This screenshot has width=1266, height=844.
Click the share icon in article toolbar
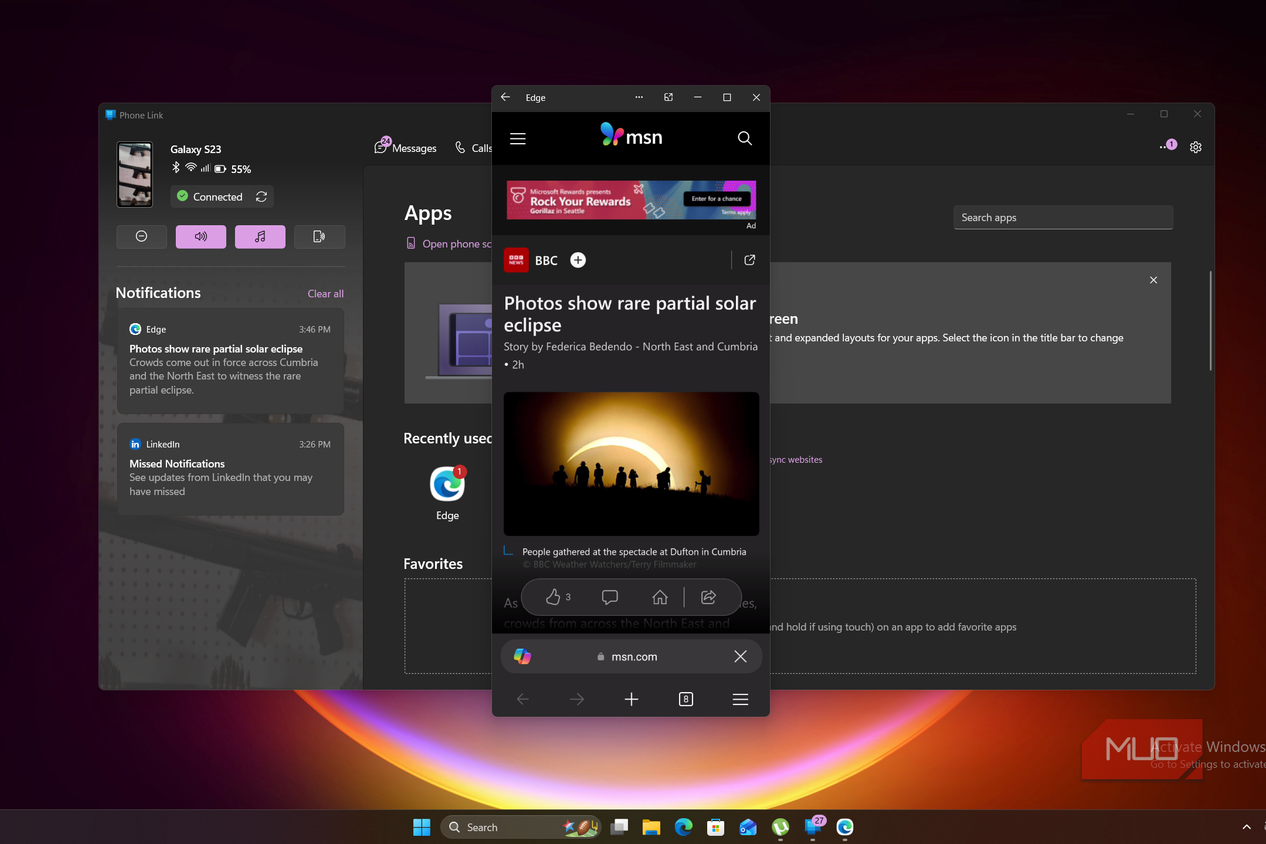(708, 597)
